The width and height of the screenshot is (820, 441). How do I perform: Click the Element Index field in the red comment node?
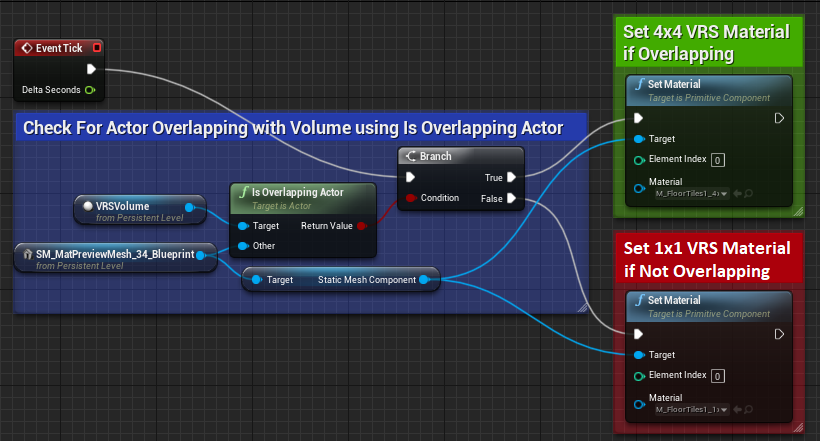coord(718,376)
